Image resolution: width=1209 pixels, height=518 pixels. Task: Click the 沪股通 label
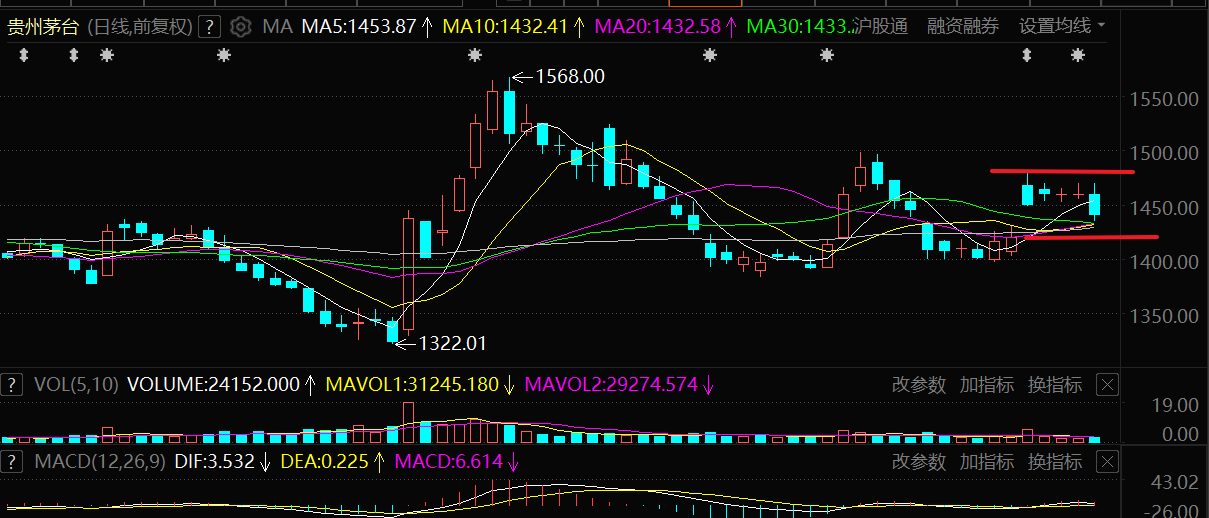pos(881,26)
